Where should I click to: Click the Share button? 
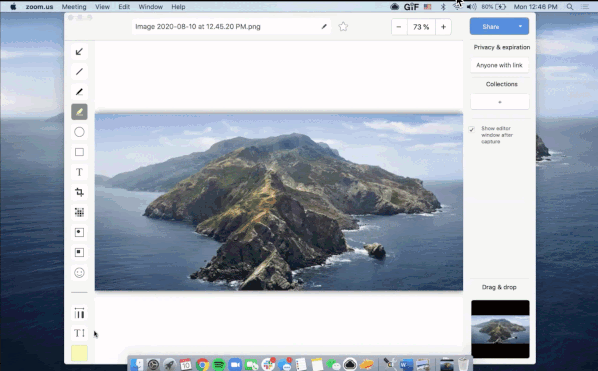(491, 27)
